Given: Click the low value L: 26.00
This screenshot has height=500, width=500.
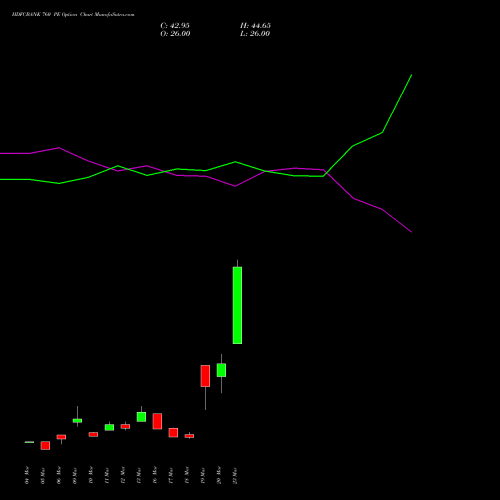Looking at the screenshot, I should pyautogui.click(x=255, y=34).
